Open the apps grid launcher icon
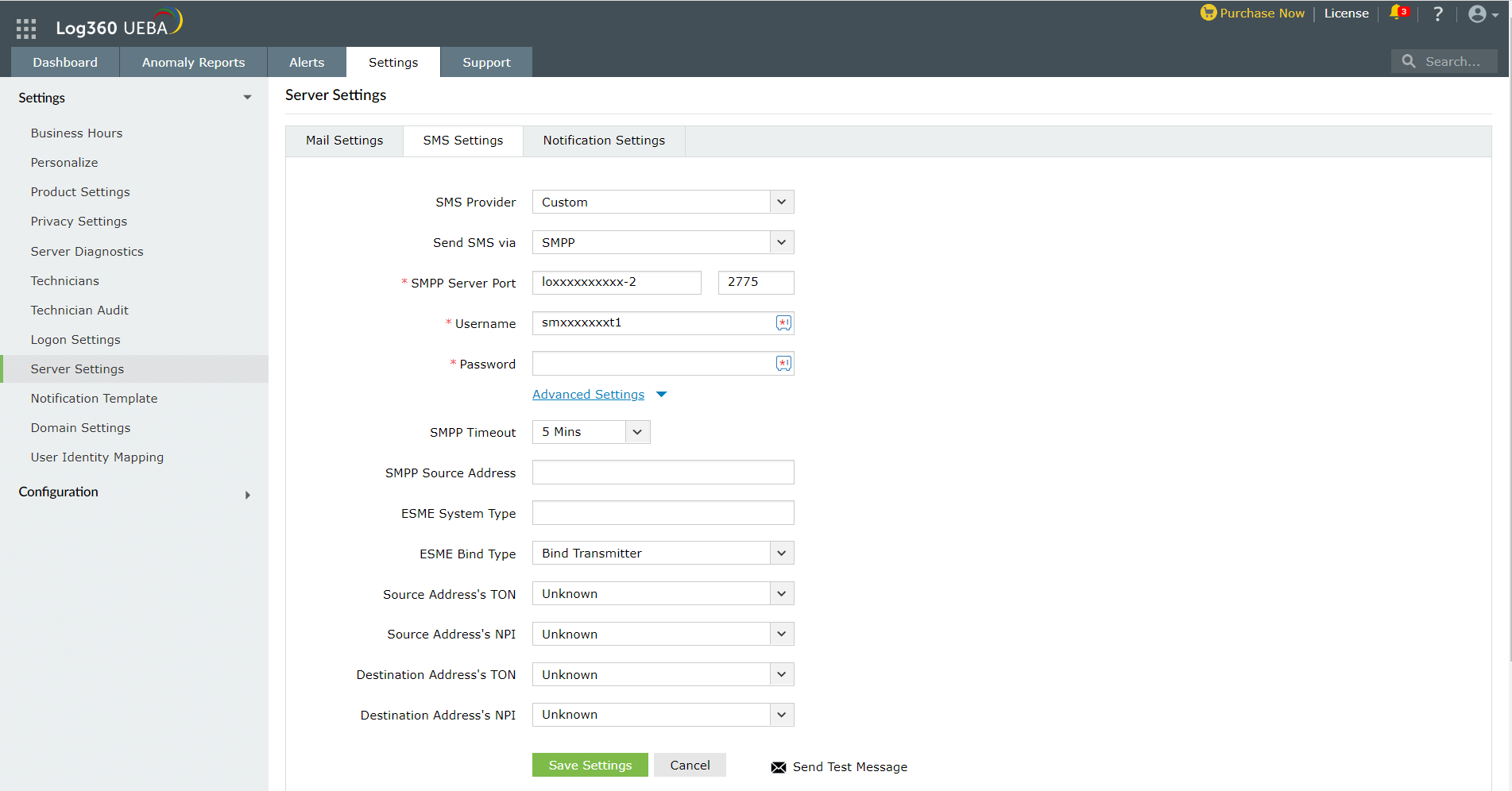 click(x=26, y=29)
